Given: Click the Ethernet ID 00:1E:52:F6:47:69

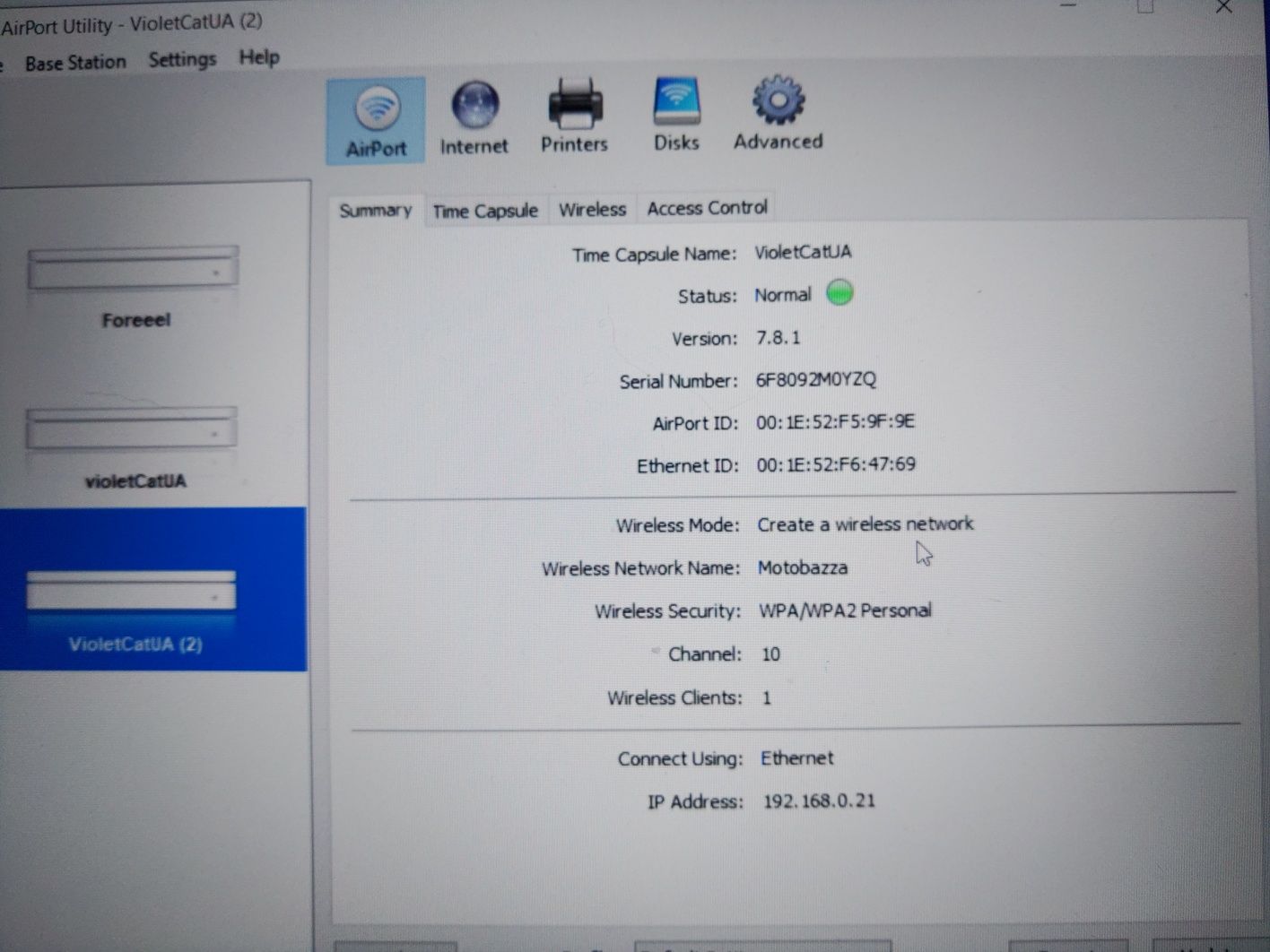Looking at the screenshot, I should tap(836, 464).
